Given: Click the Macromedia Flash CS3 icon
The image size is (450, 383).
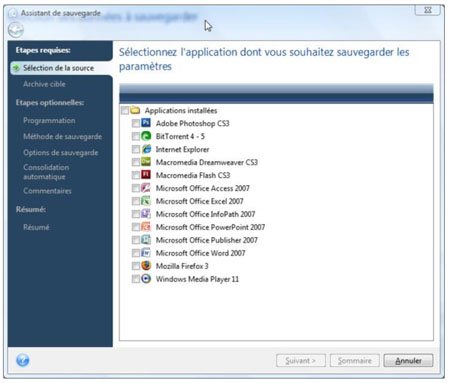Looking at the screenshot, I should point(146,175).
